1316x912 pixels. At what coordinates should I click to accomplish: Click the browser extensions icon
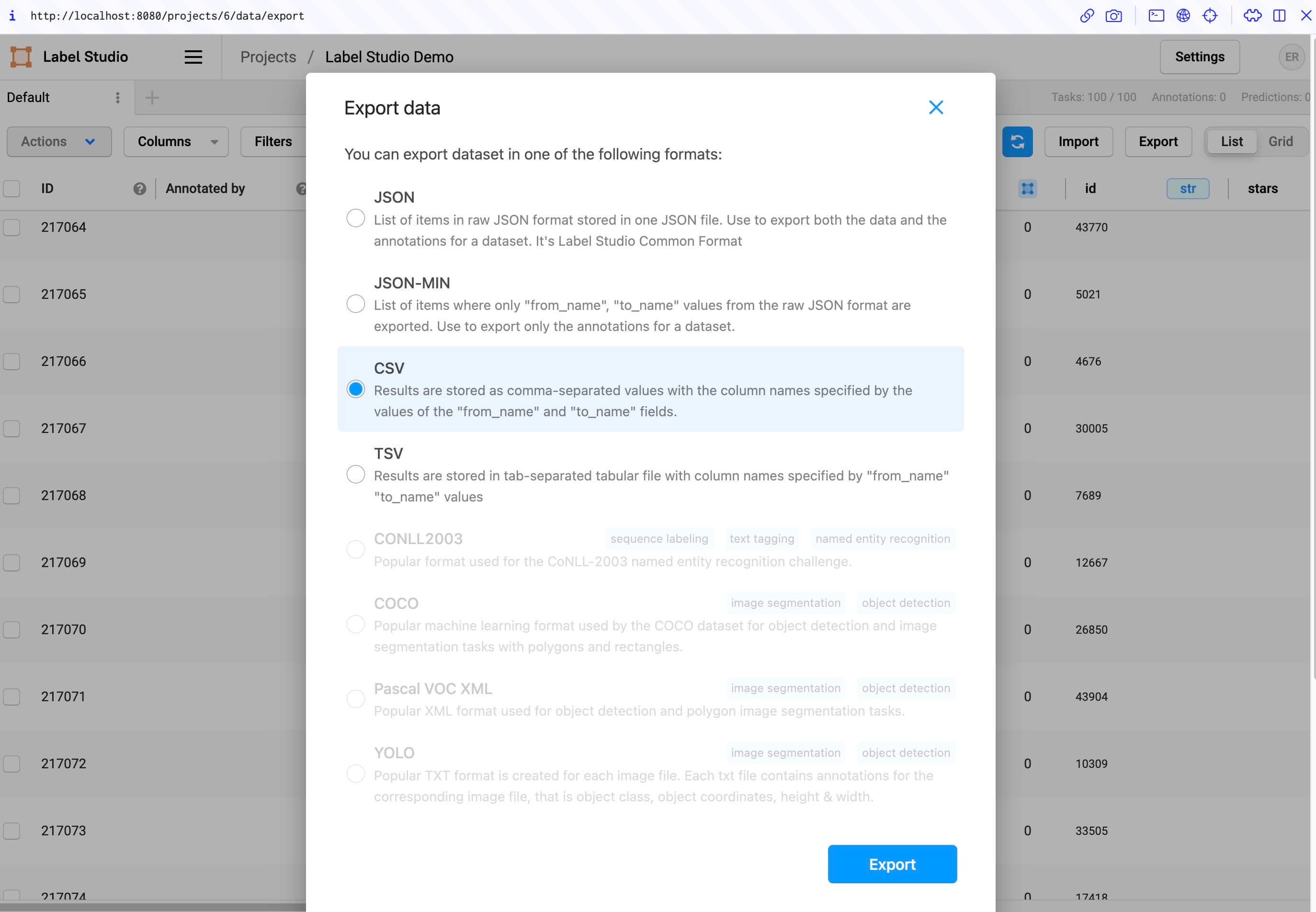pos(1252,16)
